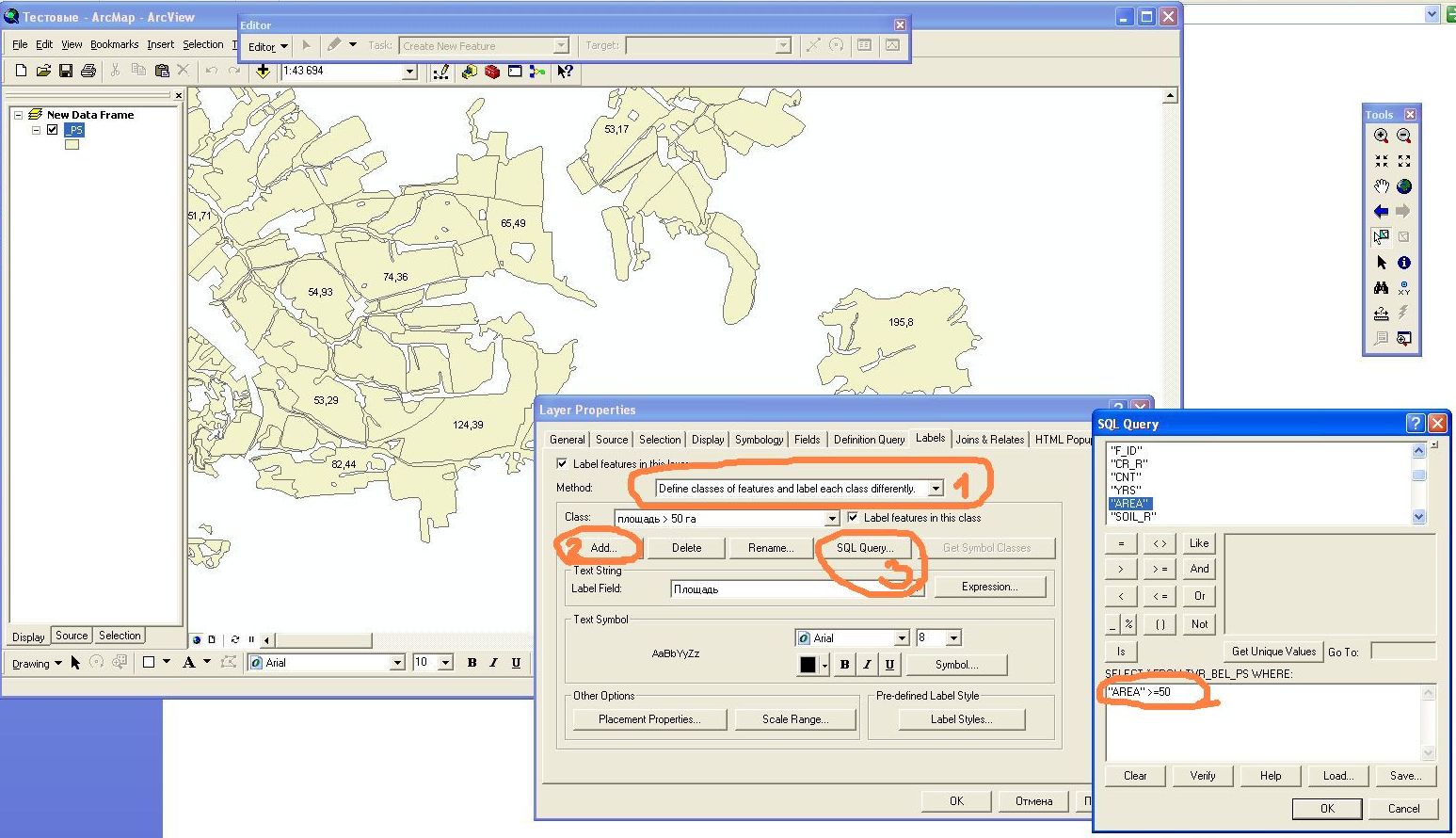1456x838 pixels.
Task: Click Get Unique Values button
Action: coord(1273,652)
